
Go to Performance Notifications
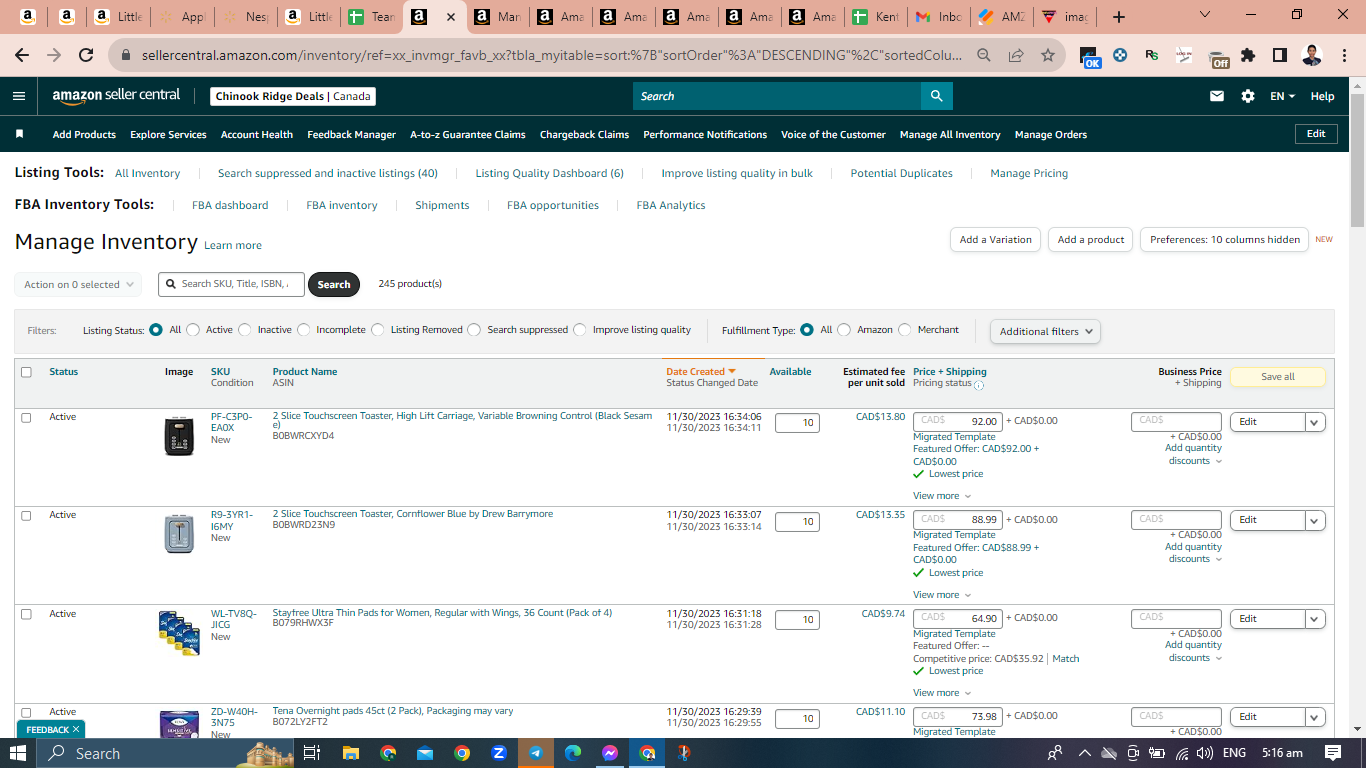pos(705,134)
